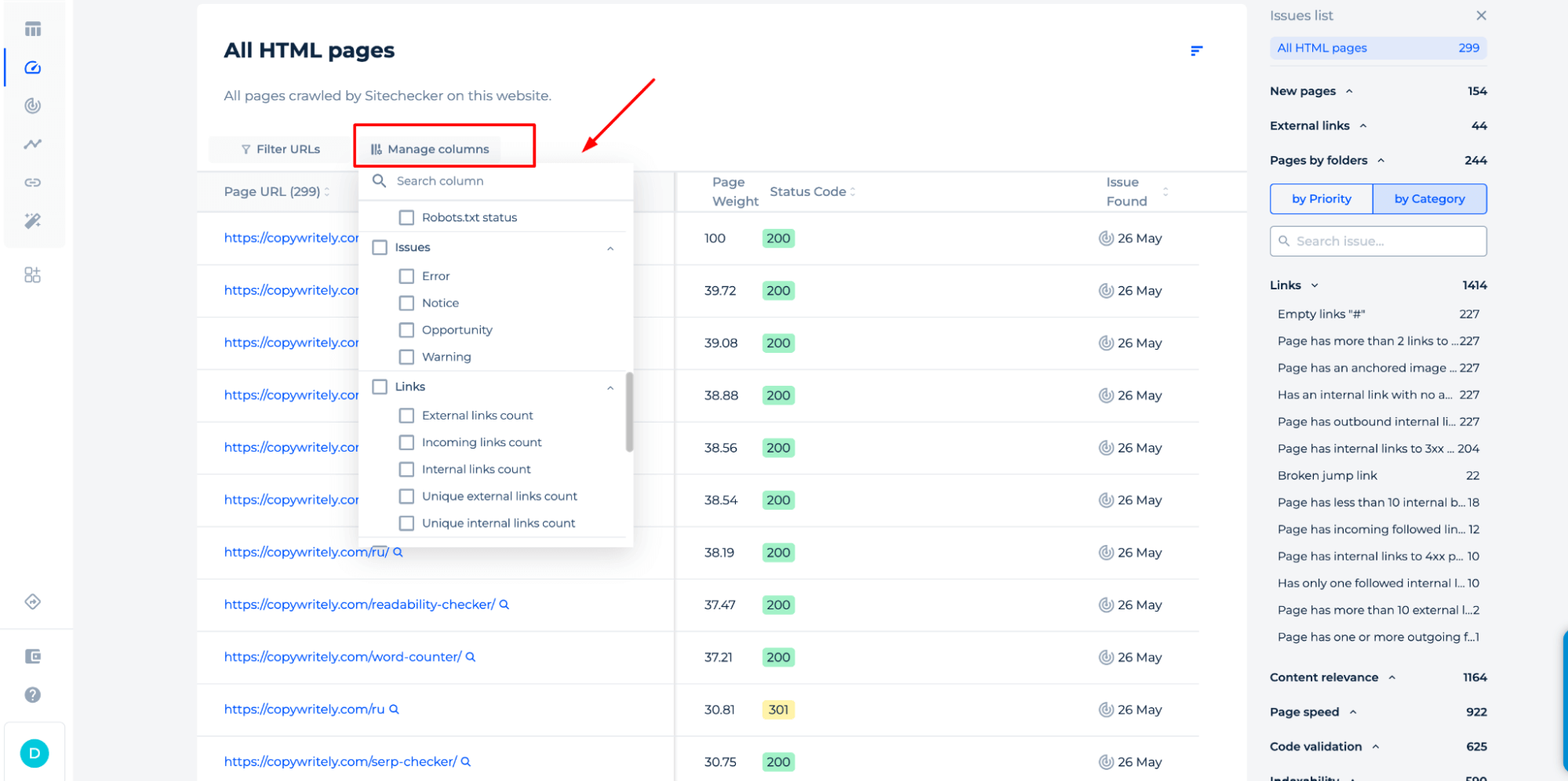
Task: Expand the Page speed section
Action: [x=1353, y=712]
